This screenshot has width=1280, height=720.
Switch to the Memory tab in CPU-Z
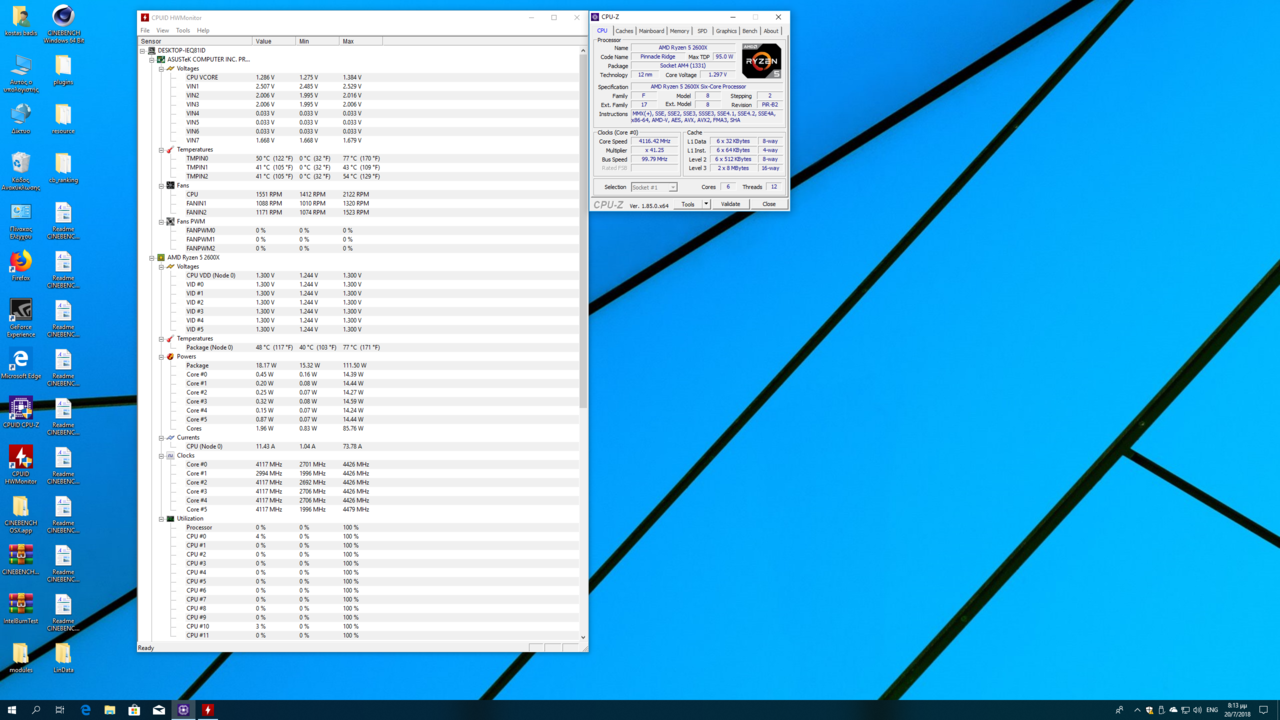pyautogui.click(x=680, y=31)
